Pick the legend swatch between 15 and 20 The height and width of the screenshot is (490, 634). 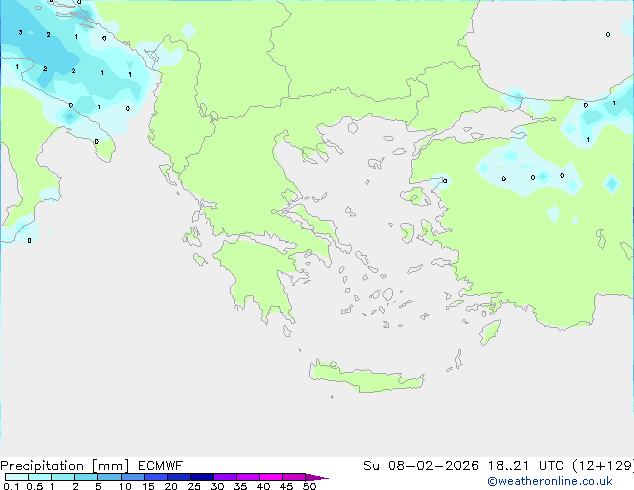tap(155, 477)
